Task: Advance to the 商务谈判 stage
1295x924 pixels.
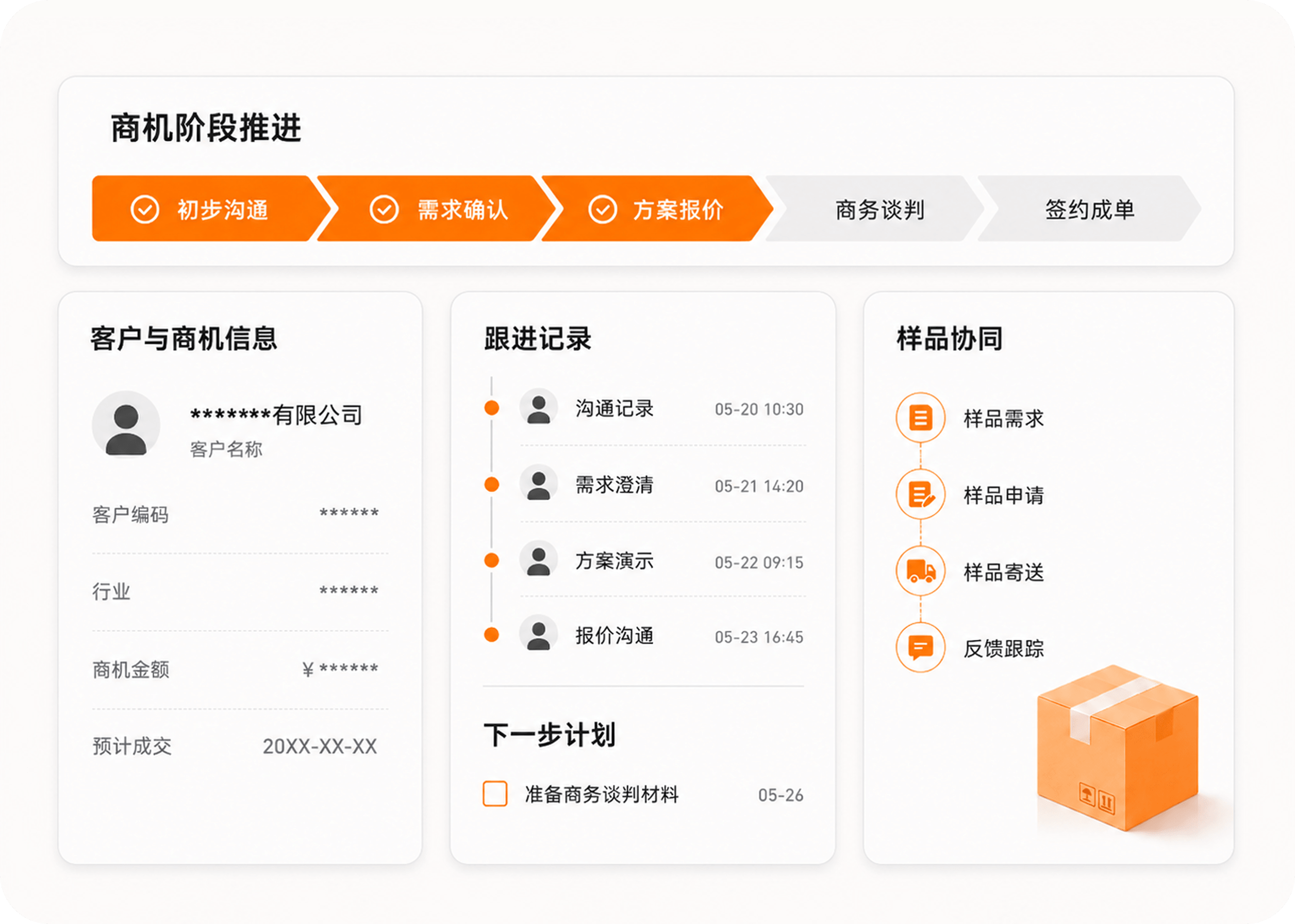Action: click(875, 209)
